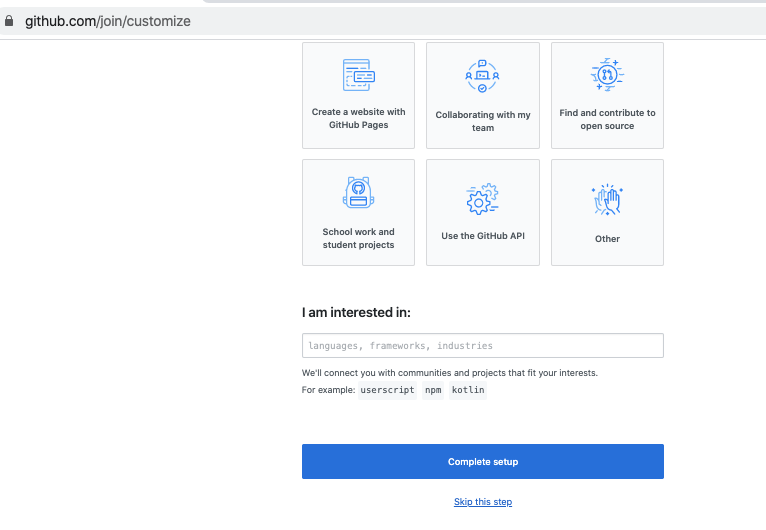
Task: Click the Complete setup button
Action: [x=483, y=462]
